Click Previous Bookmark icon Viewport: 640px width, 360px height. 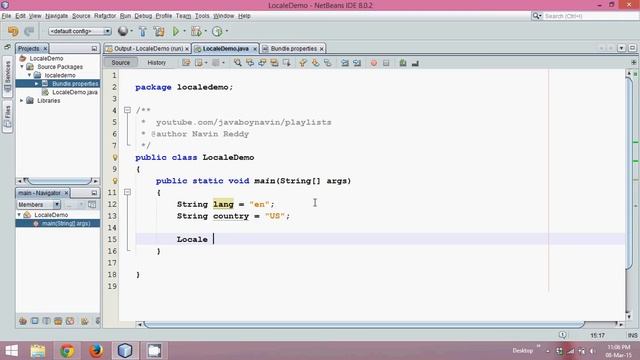click(x=303, y=63)
